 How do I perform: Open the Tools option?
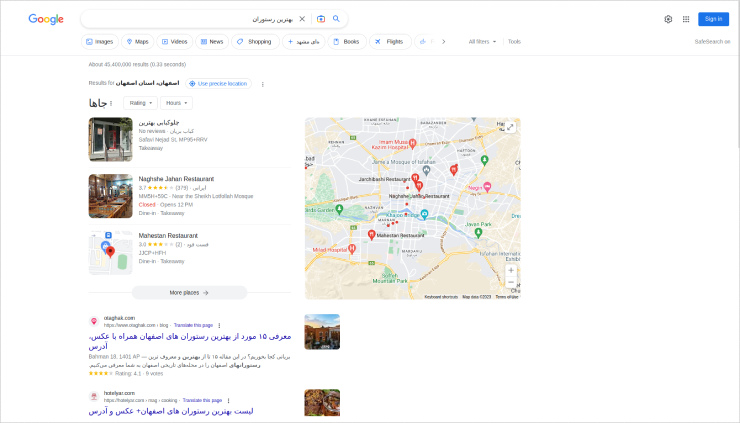coord(514,42)
